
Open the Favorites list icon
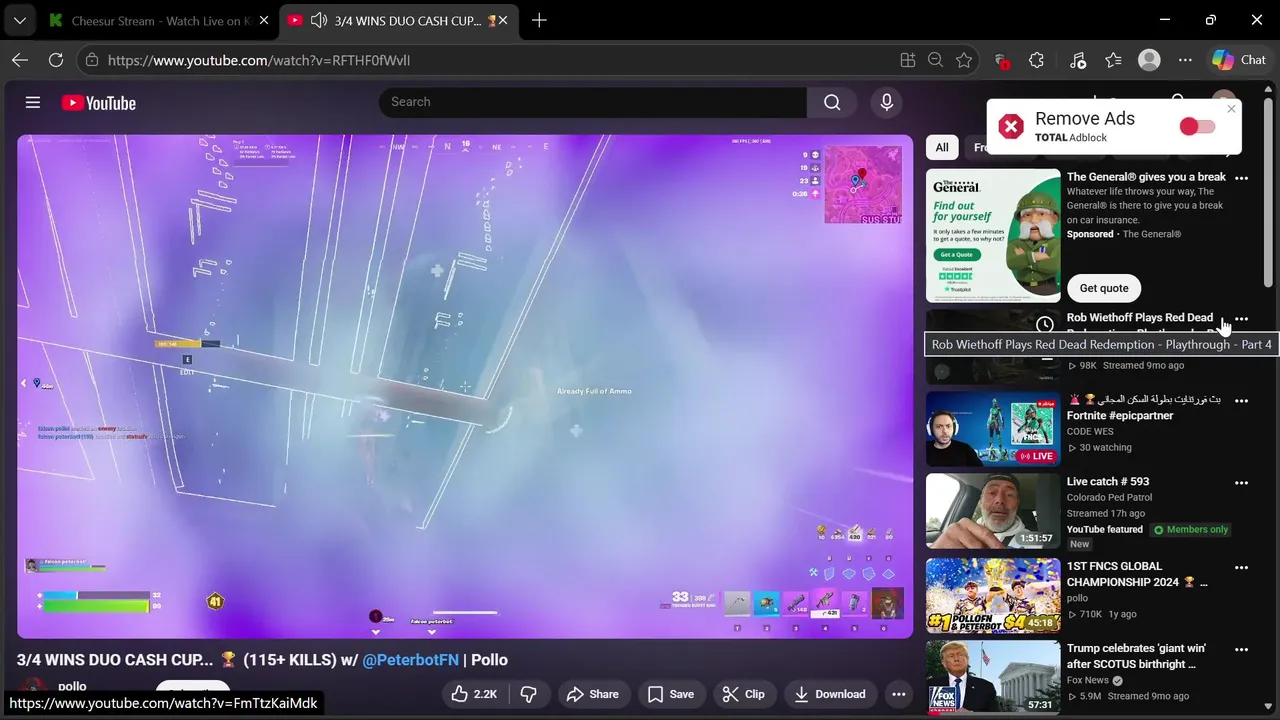[1114, 60]
